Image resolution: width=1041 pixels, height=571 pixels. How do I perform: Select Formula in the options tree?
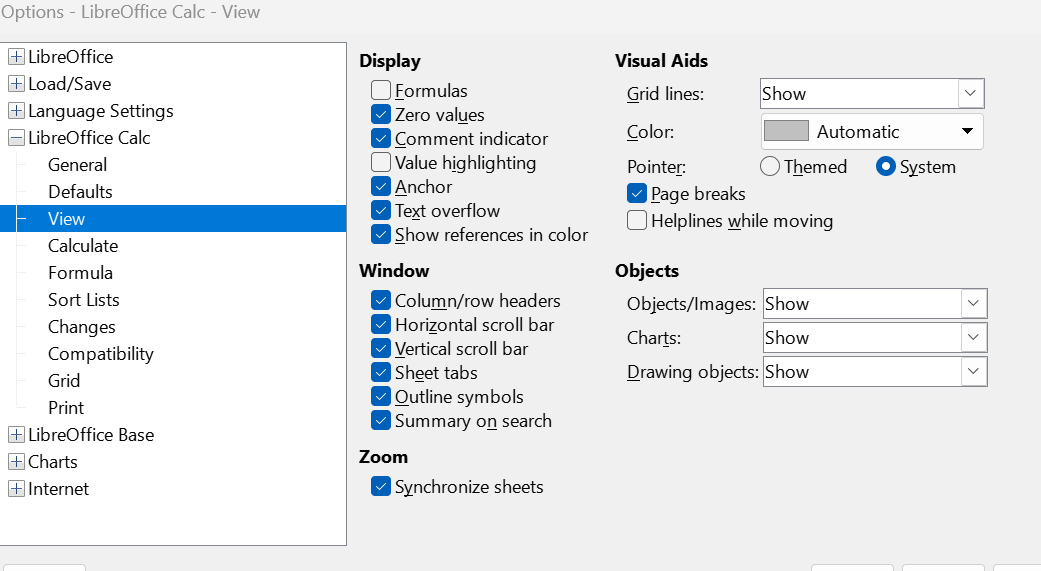click(80, 273)
